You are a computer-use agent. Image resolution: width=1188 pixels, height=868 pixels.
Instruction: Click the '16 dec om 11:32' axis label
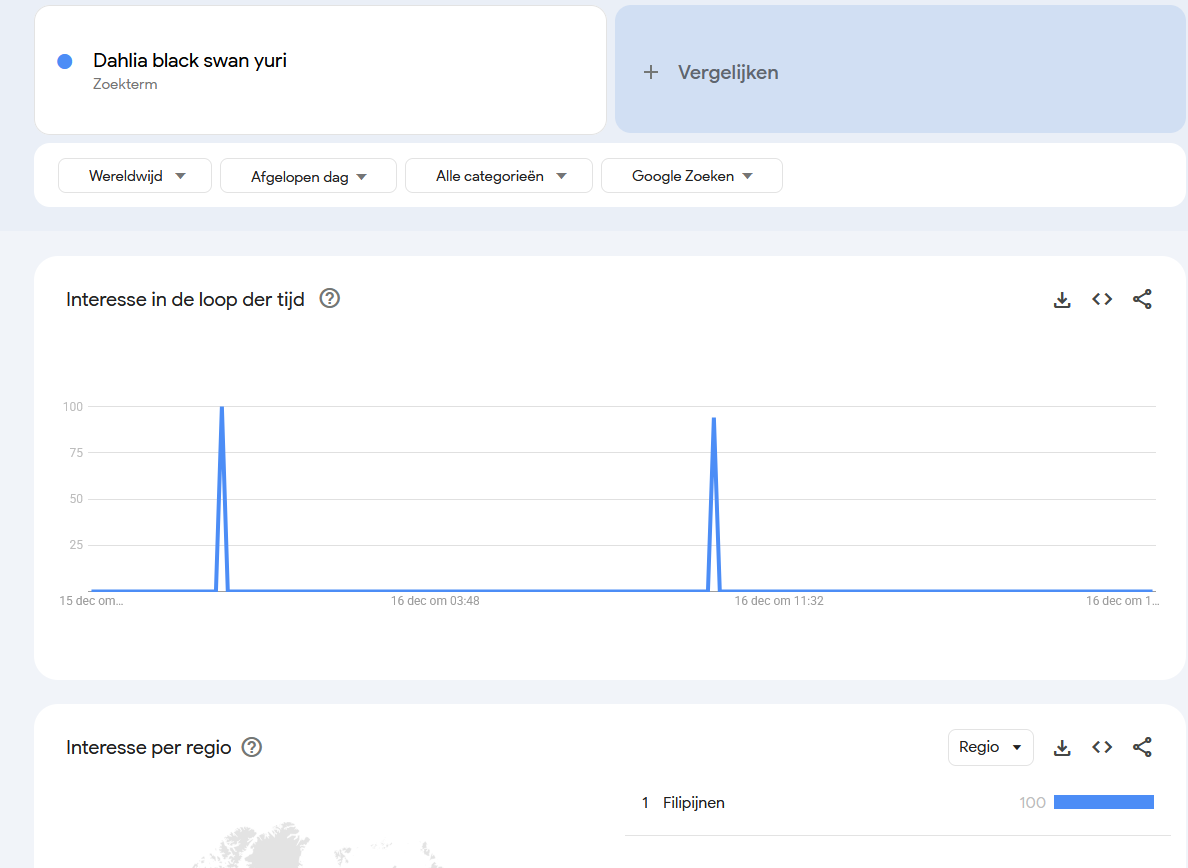tap(779, 601)
